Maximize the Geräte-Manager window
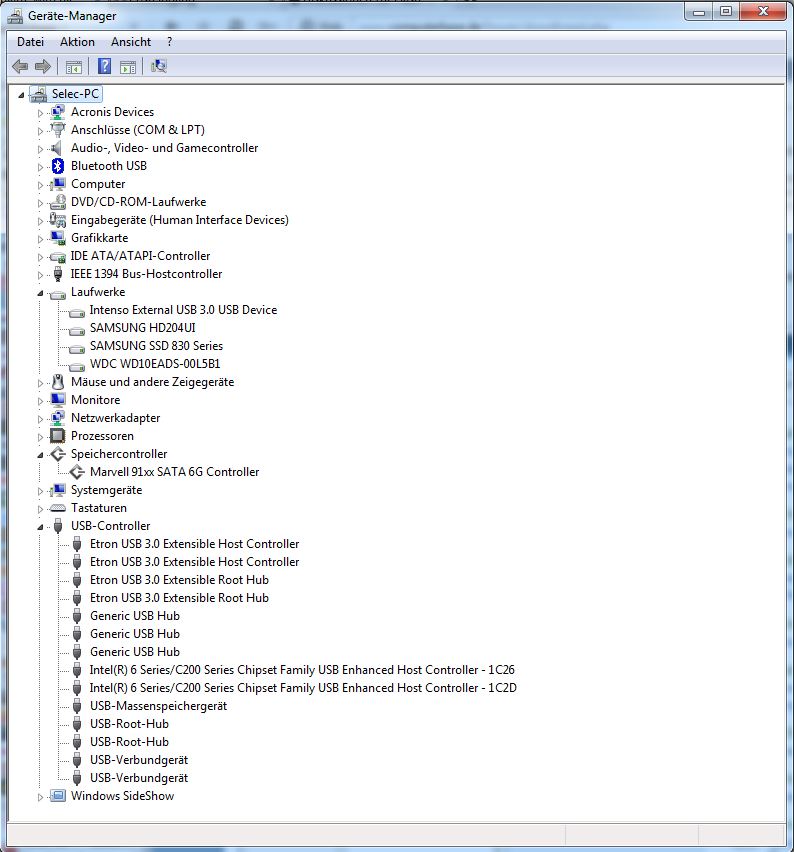Viewport: 794px width, 852px height. (726, 11)
